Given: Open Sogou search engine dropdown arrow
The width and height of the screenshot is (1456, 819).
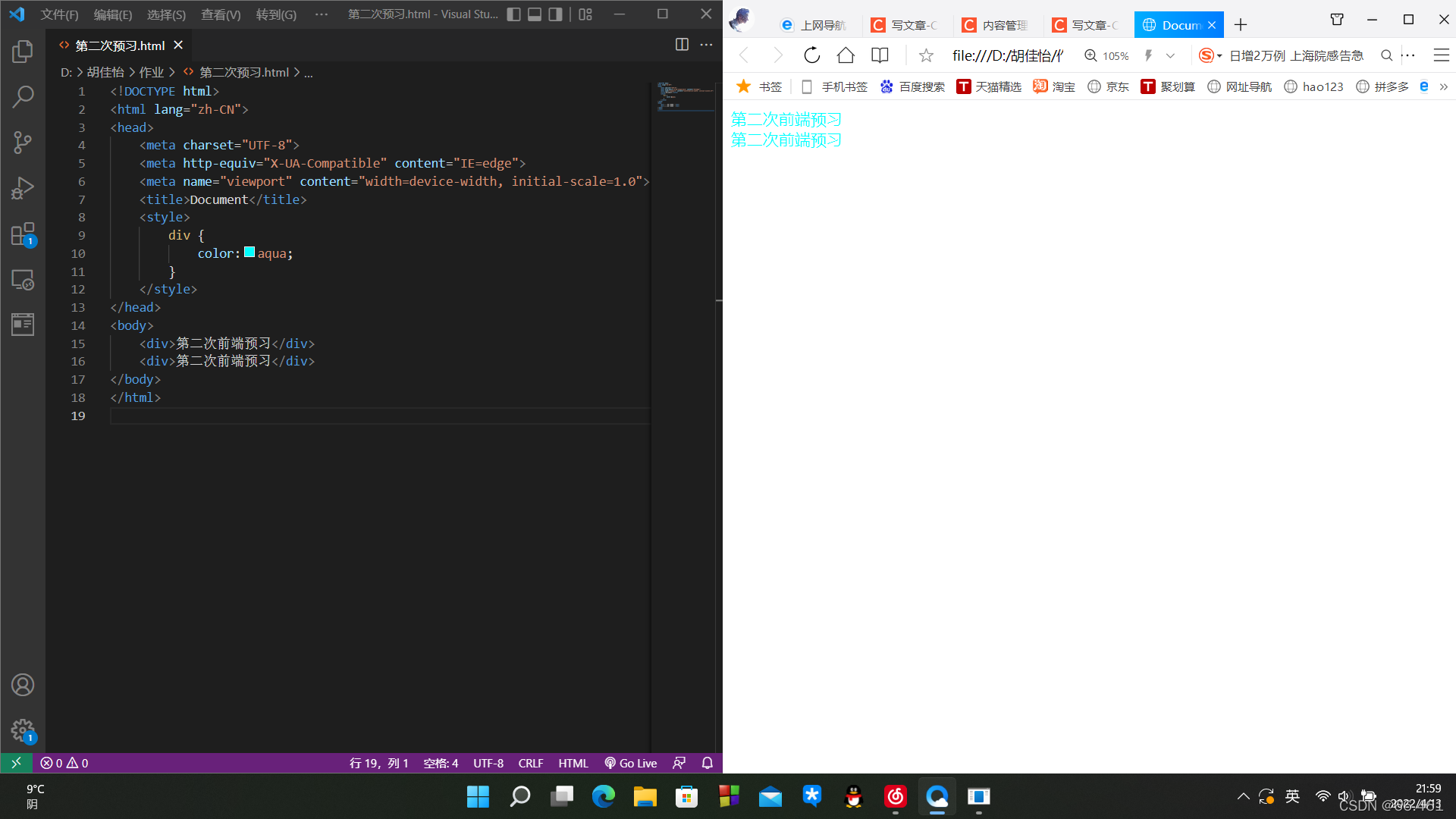Looking at the screenshot, I should [x=1219, y=56].
